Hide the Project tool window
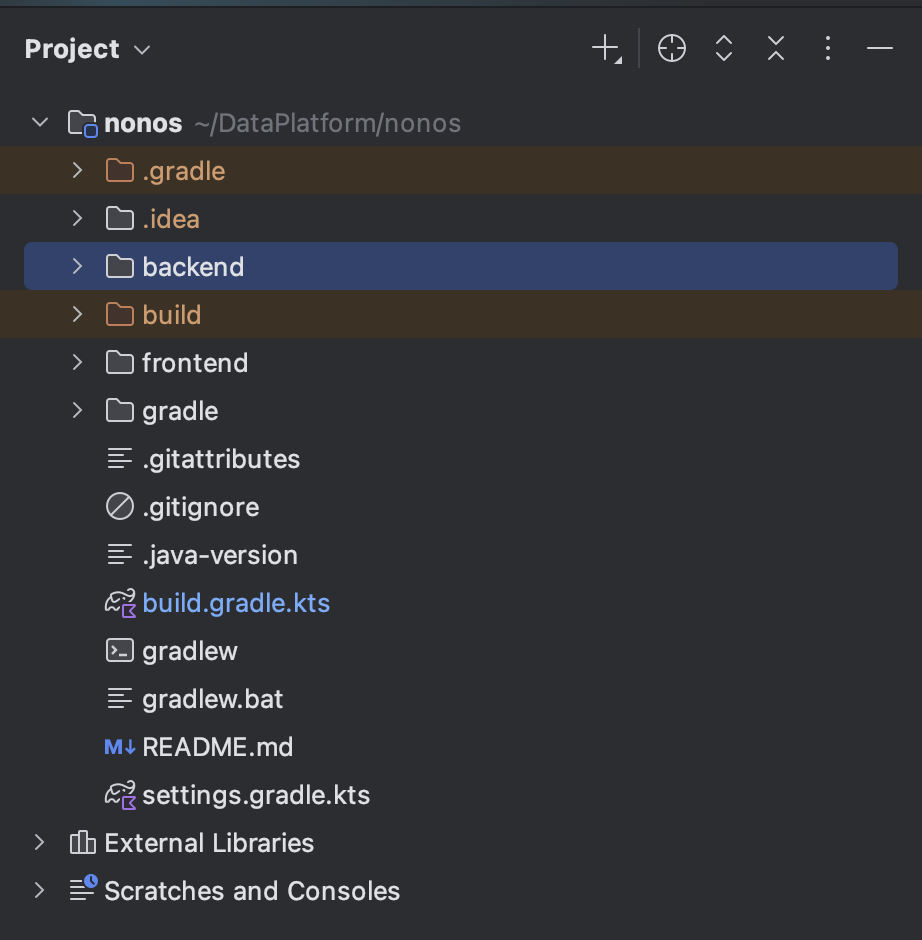This screenshot has height=940, width=922. [x=879, y=49]
